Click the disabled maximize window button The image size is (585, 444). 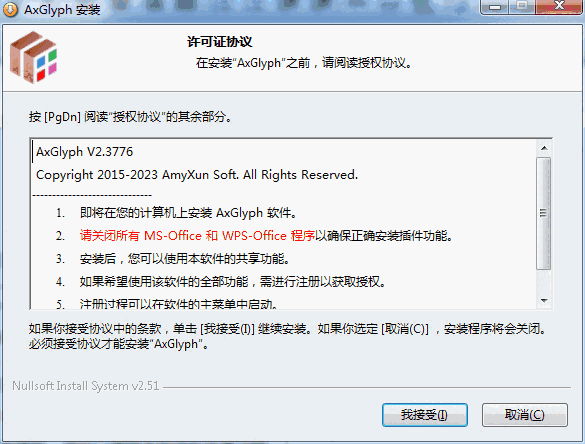pos(522,6)
